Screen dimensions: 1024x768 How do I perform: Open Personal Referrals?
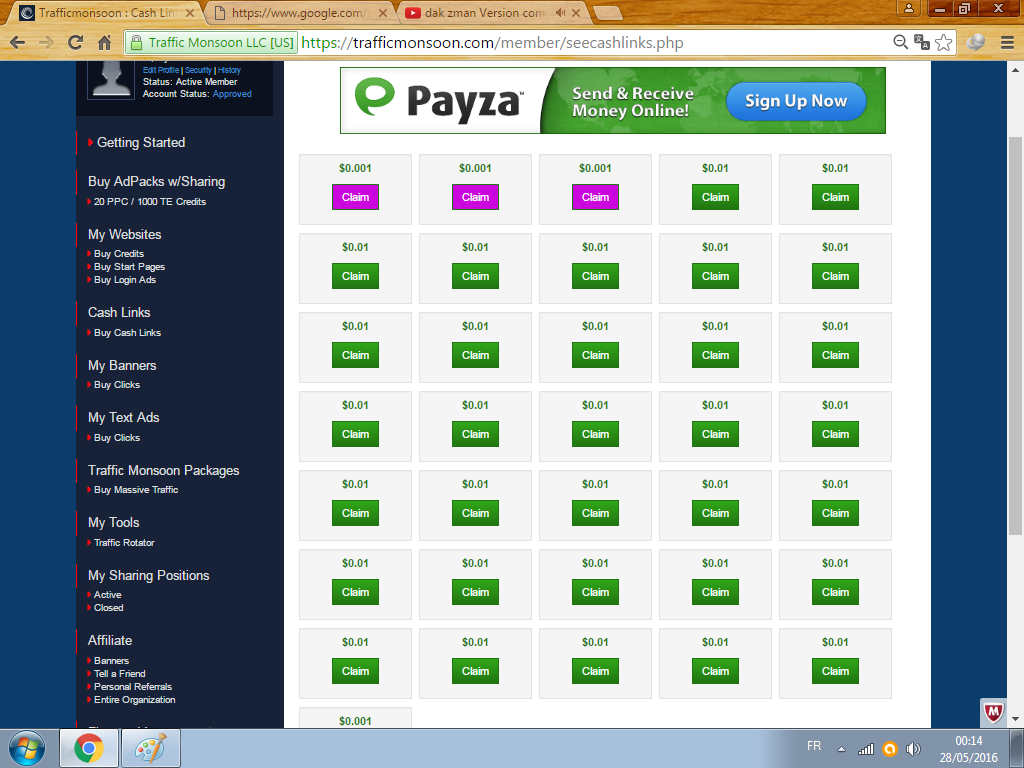tap(133, 686)
